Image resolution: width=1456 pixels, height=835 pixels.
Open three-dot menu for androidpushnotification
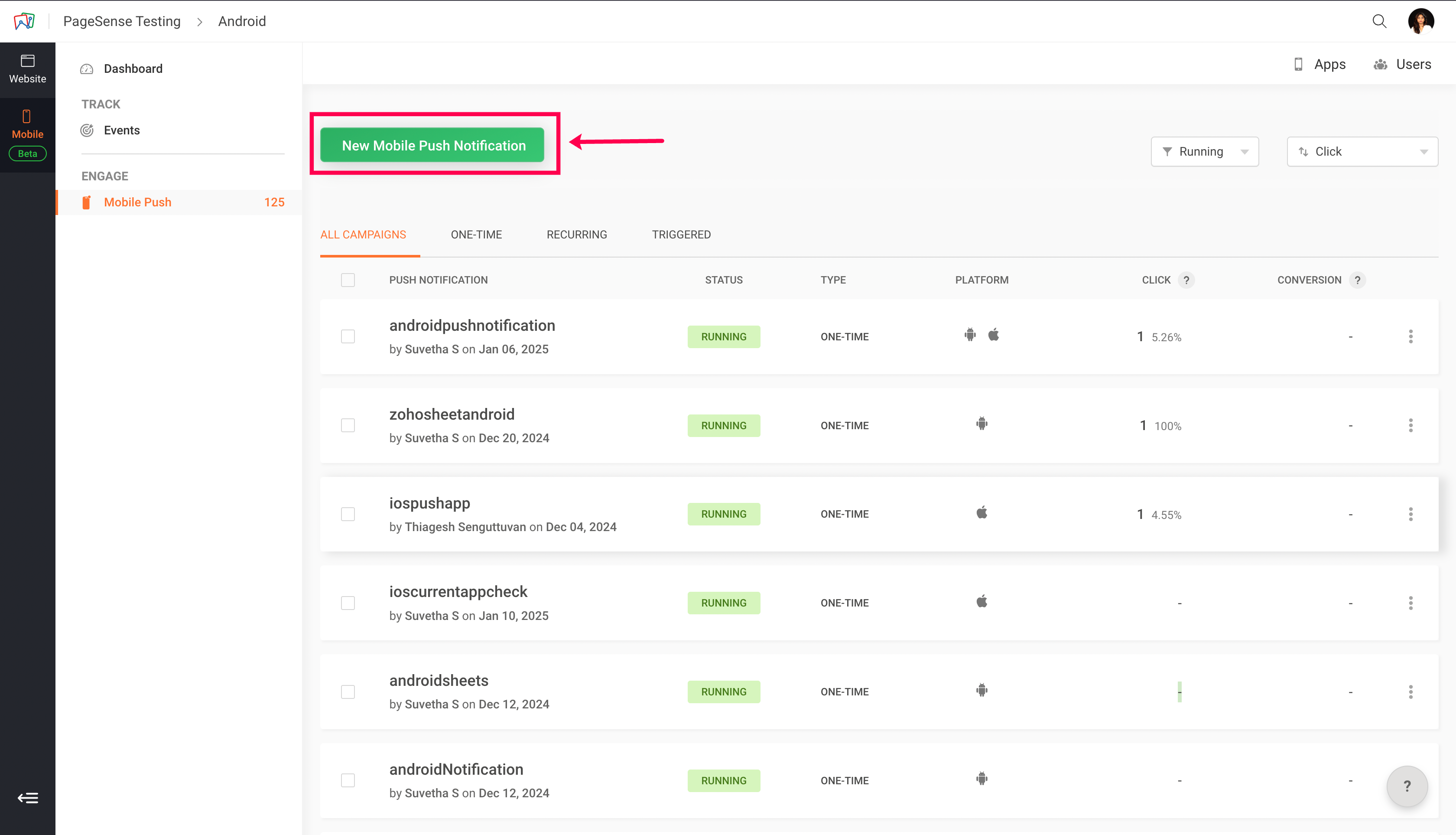coord(1410,336)
